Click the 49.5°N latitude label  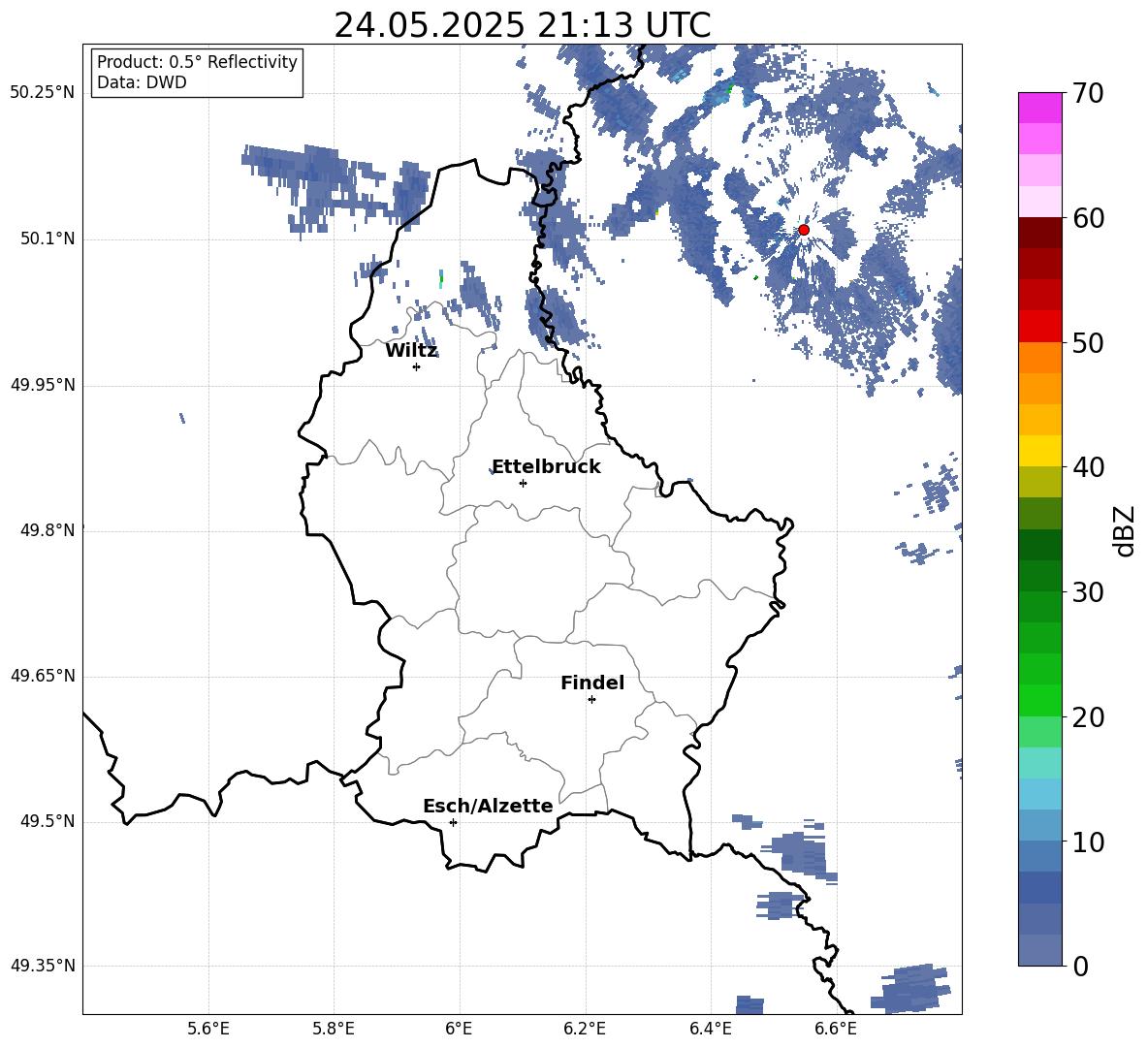[48, 821]
